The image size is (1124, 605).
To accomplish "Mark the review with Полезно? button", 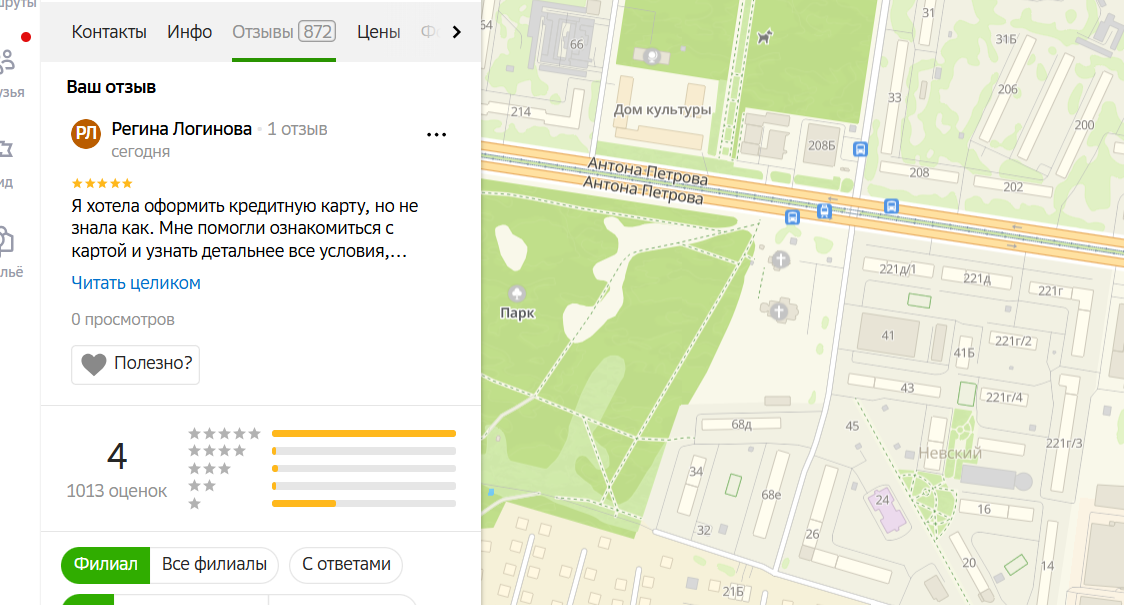I will click(135, 365).
